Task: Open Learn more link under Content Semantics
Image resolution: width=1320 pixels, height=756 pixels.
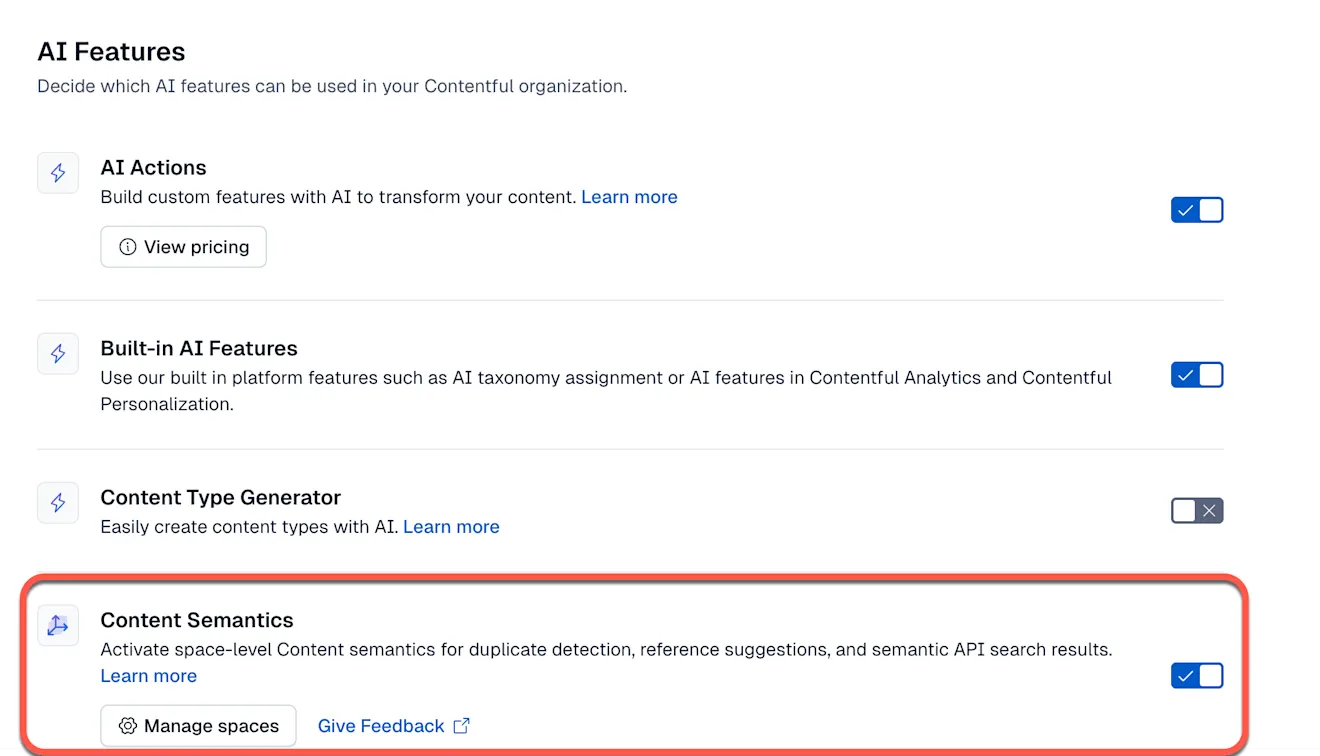Action: 149,676
